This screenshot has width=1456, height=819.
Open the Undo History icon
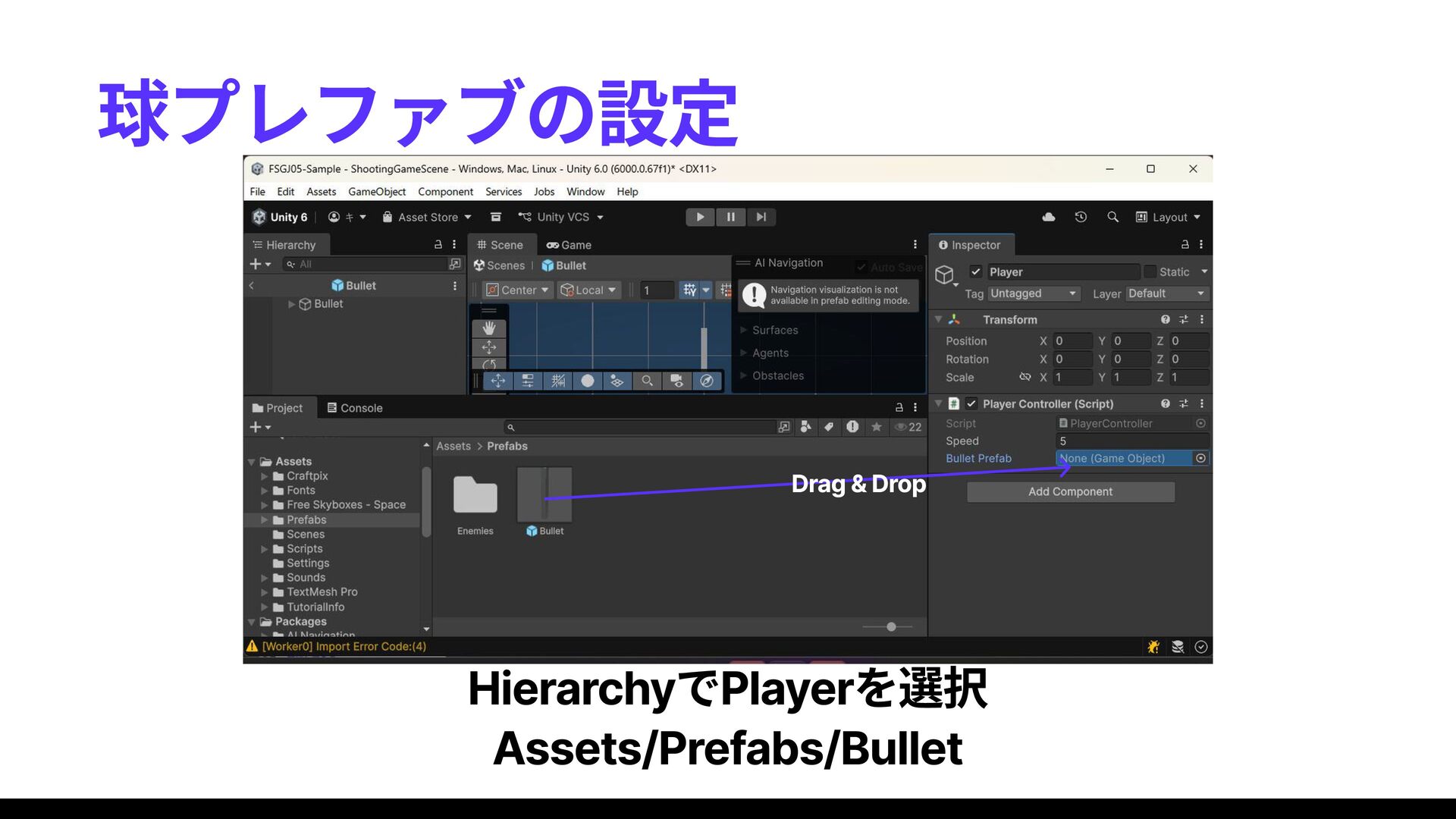coord(1081,217)
